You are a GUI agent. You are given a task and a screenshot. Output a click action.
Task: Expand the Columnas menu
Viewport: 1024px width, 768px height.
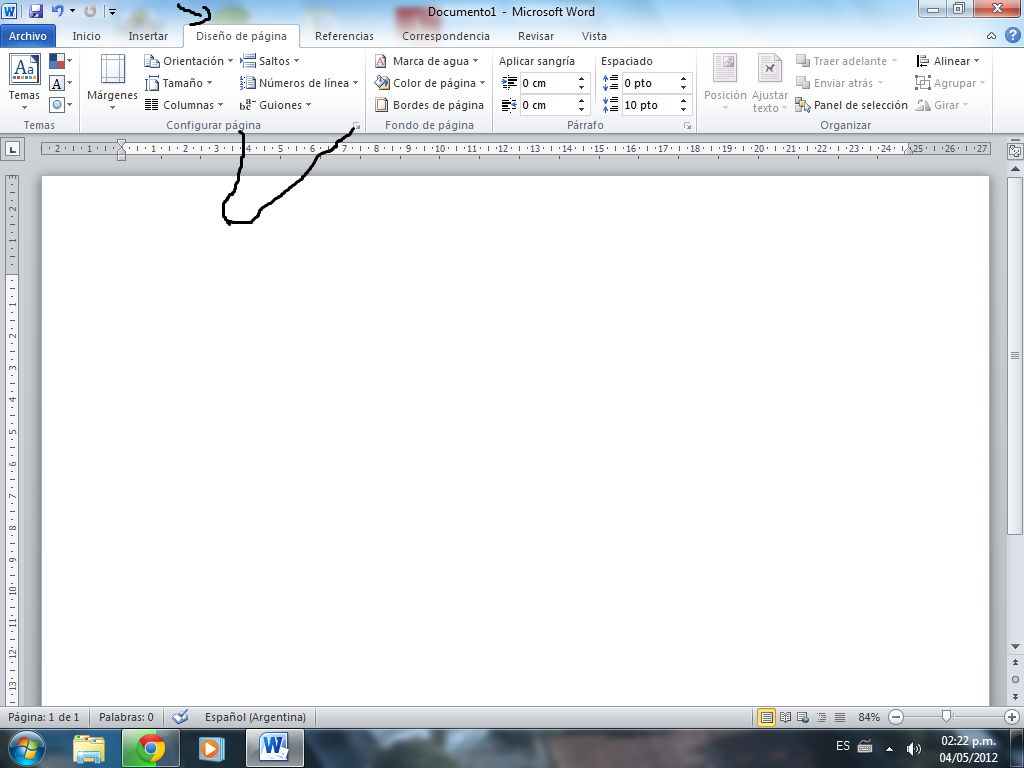pos(184,104)
